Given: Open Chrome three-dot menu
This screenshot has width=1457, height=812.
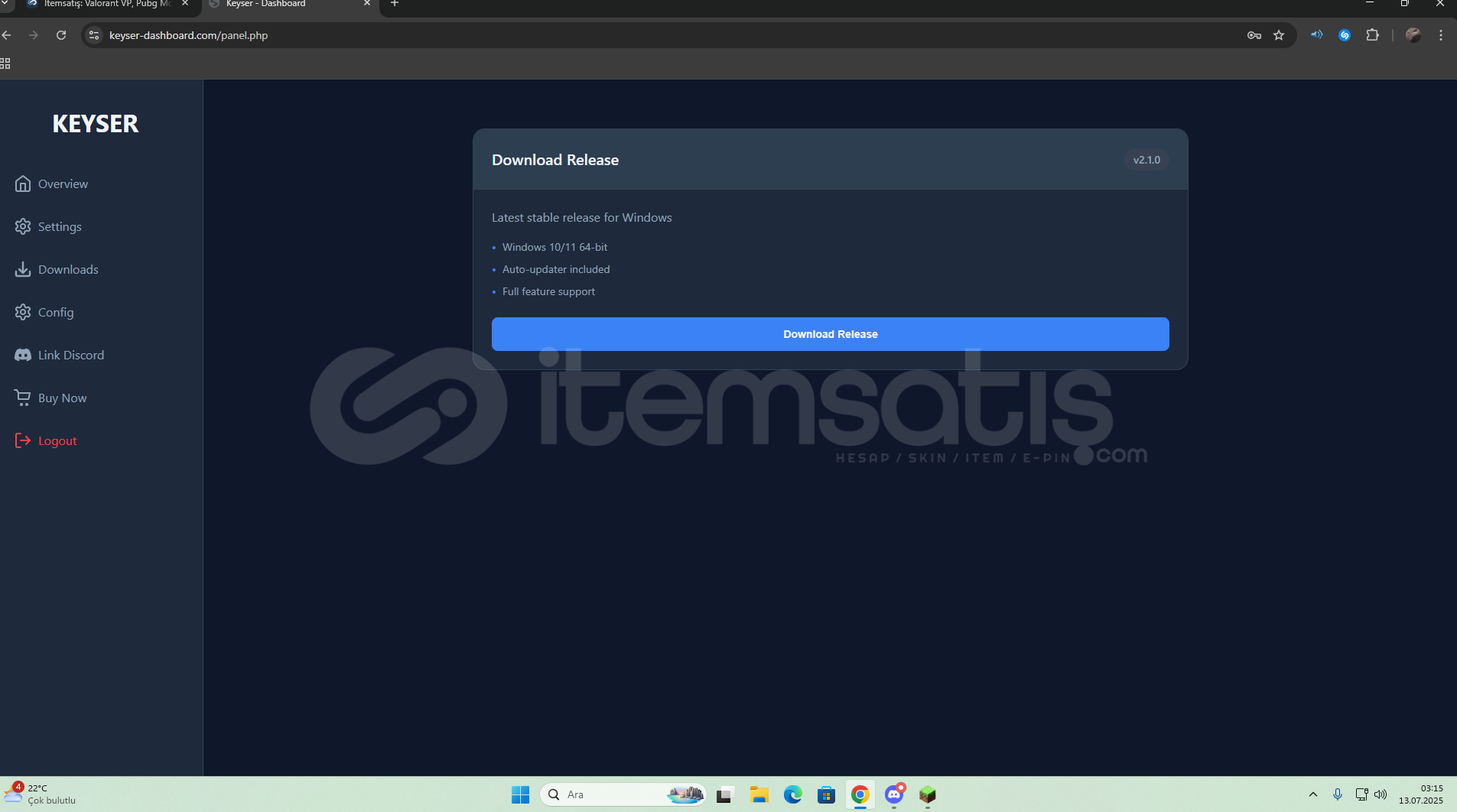Looking at the screenshot, I should (x=1441, y=35).
